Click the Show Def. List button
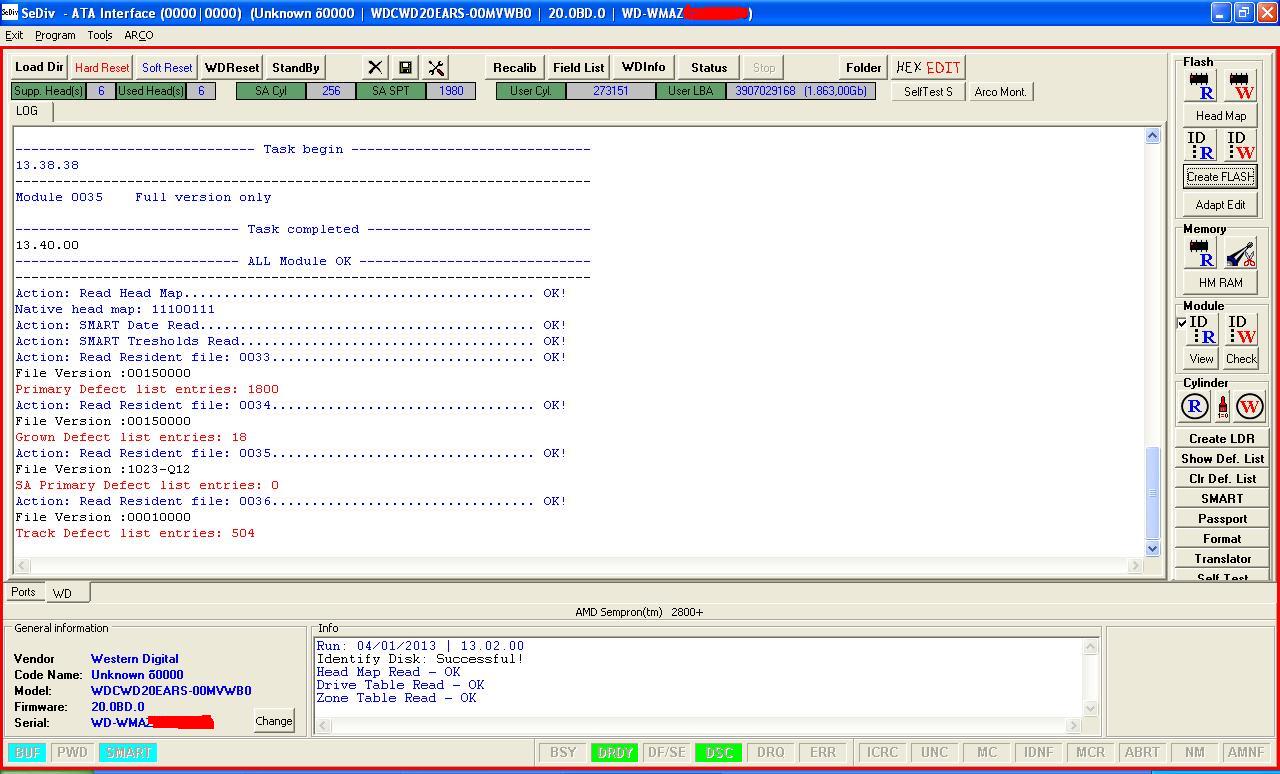The width and height of the screenshot is (1280, 774). coord(1222,458)
